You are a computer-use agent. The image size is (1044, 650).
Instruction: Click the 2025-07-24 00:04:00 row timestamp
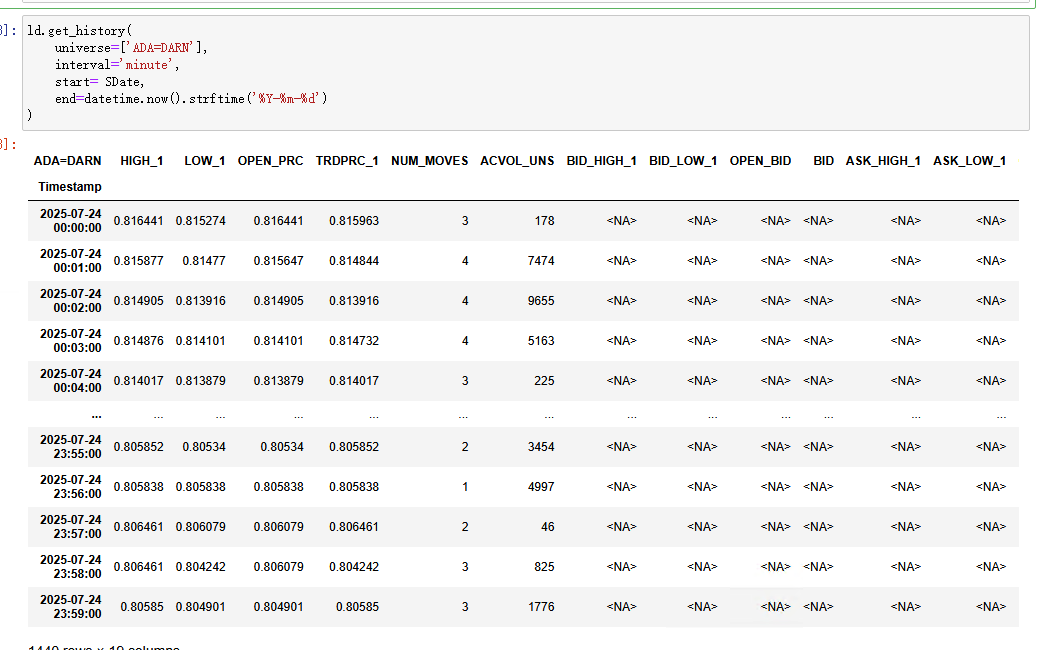pos(71,381)
